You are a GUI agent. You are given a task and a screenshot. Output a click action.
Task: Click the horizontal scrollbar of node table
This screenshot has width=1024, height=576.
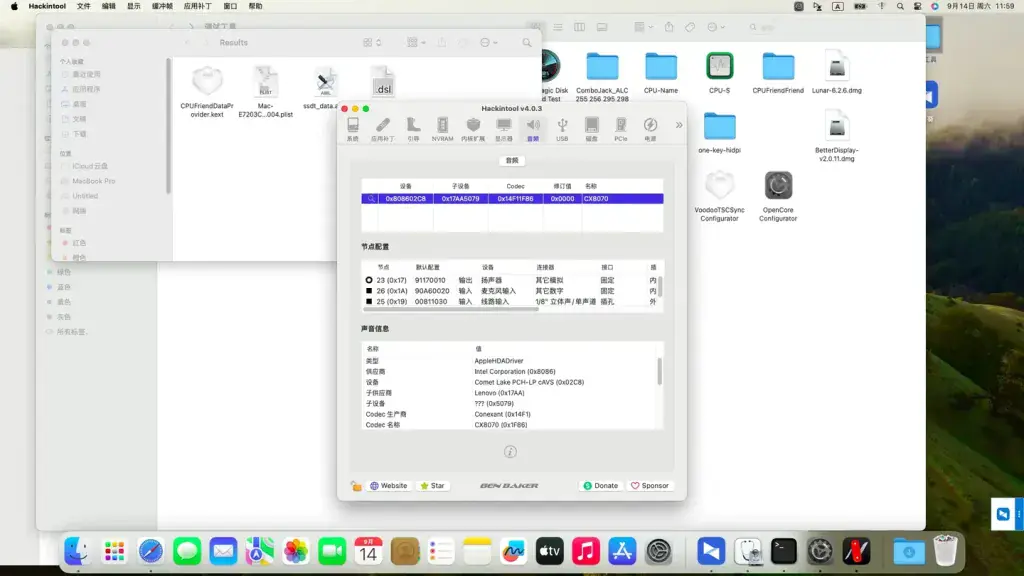[451, 310]
